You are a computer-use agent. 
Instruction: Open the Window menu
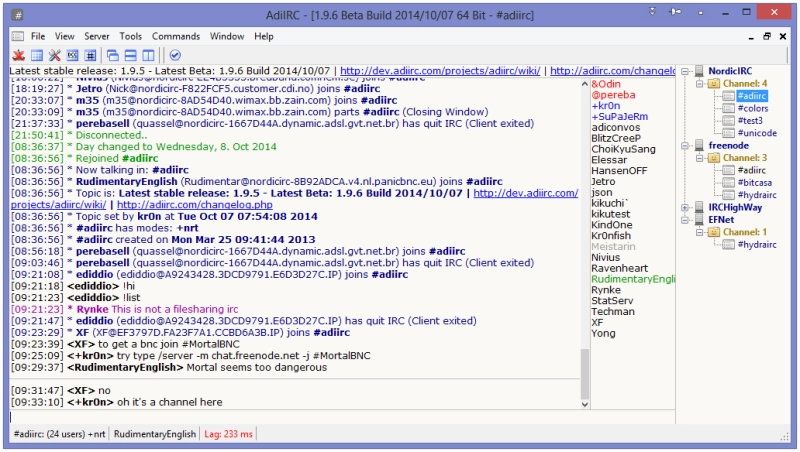coord(227,36)
